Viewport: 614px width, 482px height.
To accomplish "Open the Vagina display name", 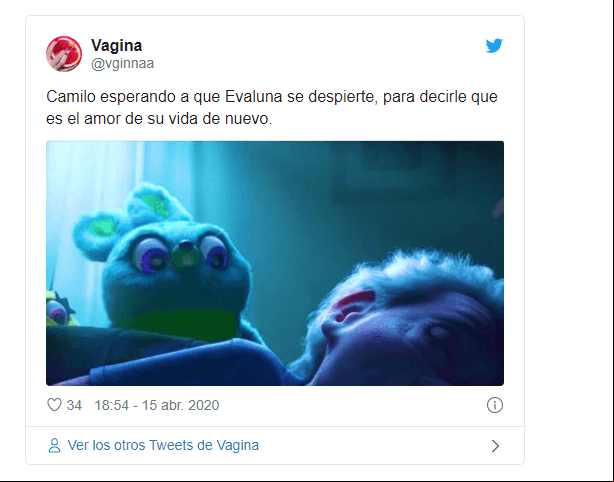I will click(x=116, y=45).
